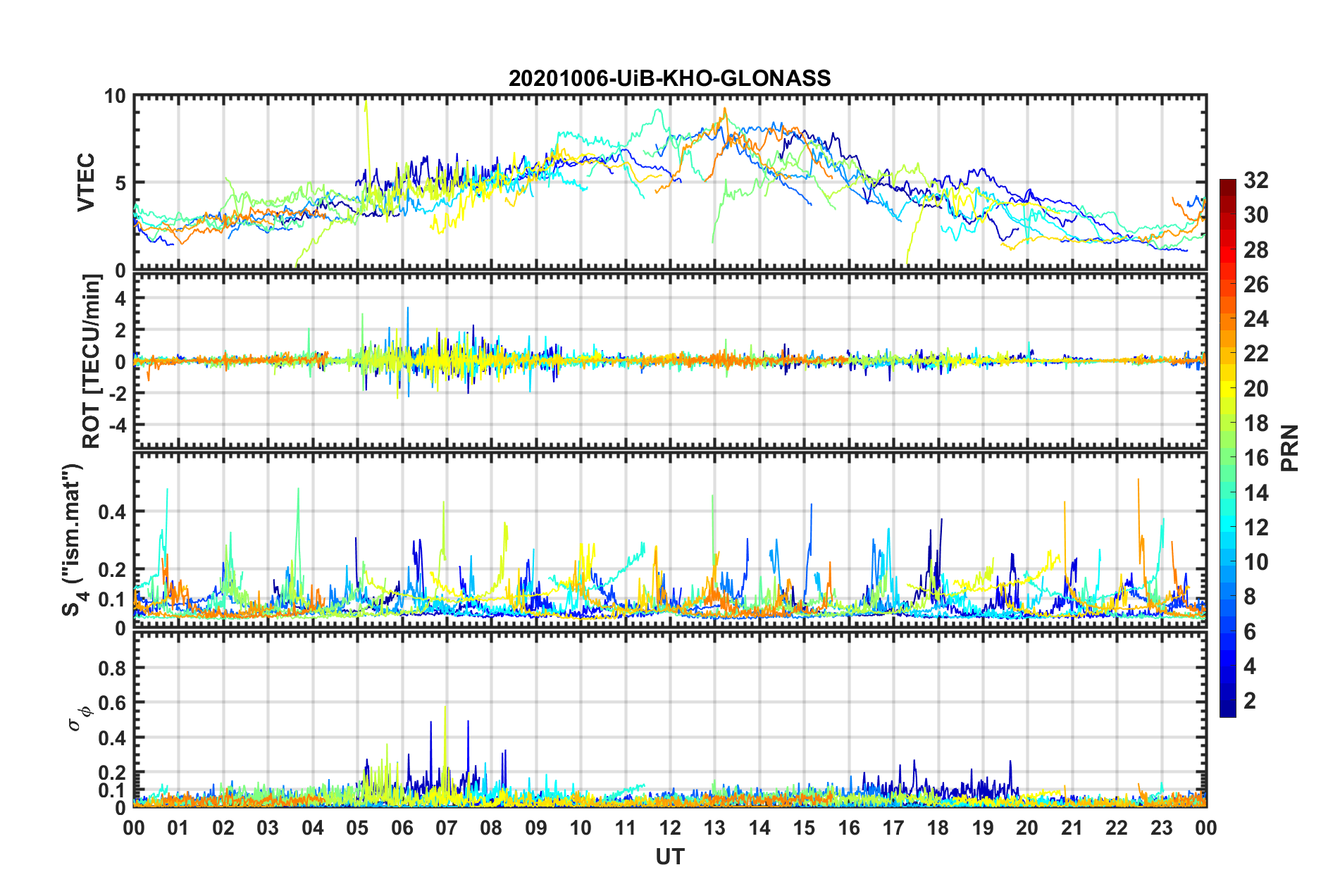Click the UT x-axis label
1340x896 pixels.
pos(670,857)
